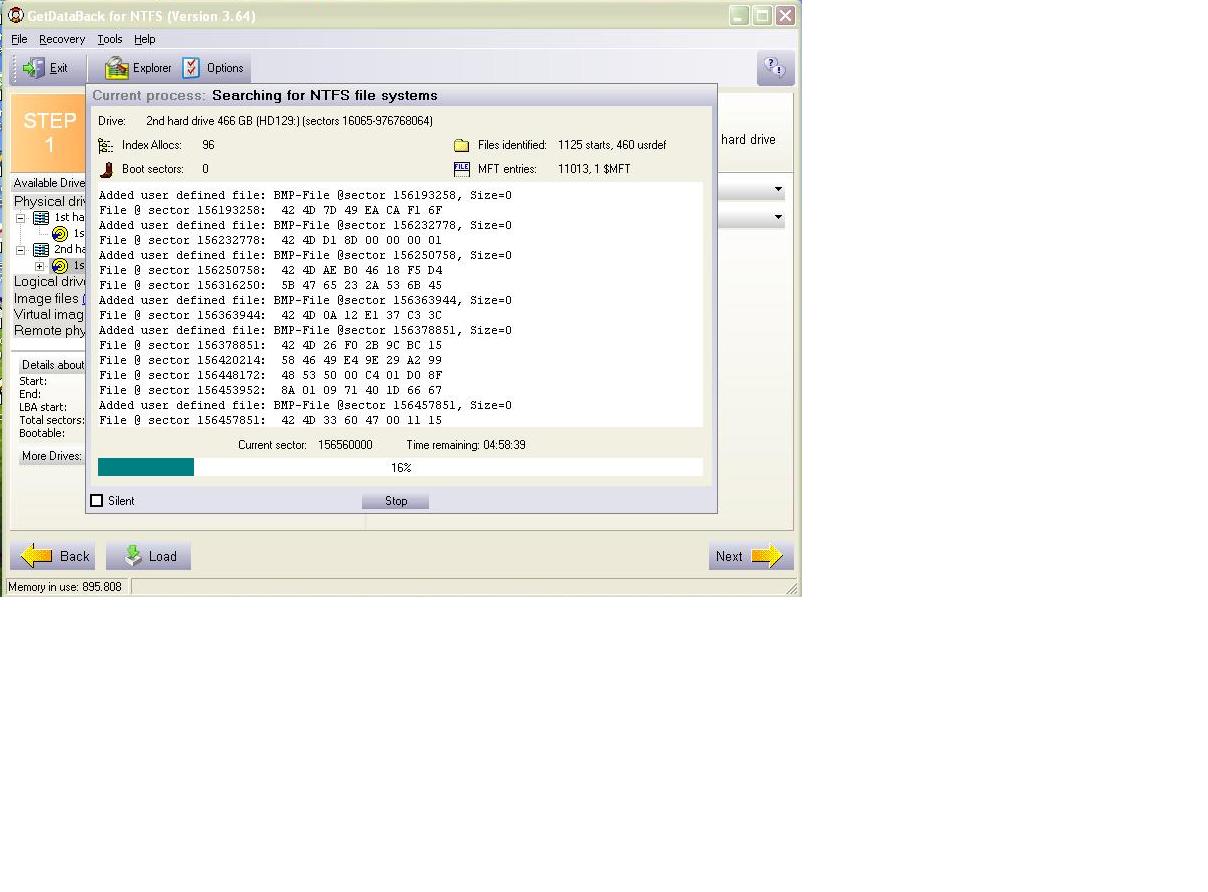This screenshot has width=1208, height=892.
Task: Select the 2nd hard drive icon
Action: tap(41, 249)
